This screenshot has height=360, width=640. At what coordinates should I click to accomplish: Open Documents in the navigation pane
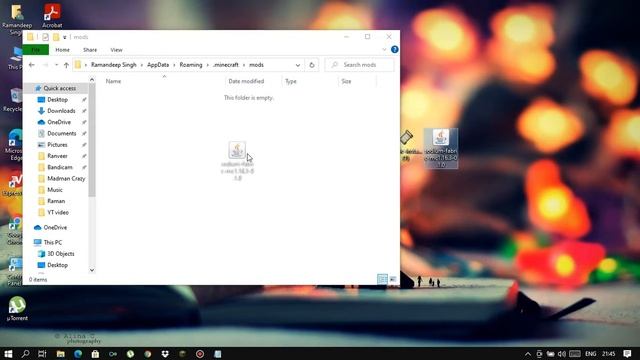click(x=62, y=133)
